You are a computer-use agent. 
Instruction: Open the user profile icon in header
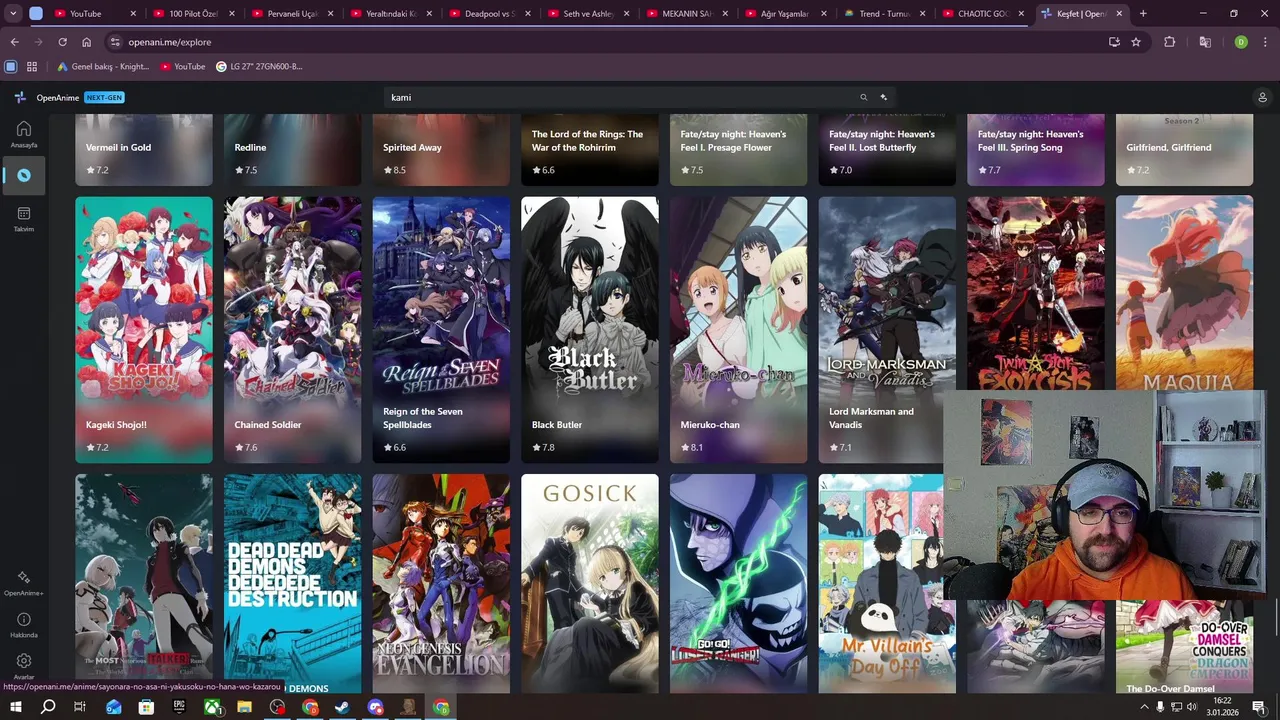[1262, 97]
